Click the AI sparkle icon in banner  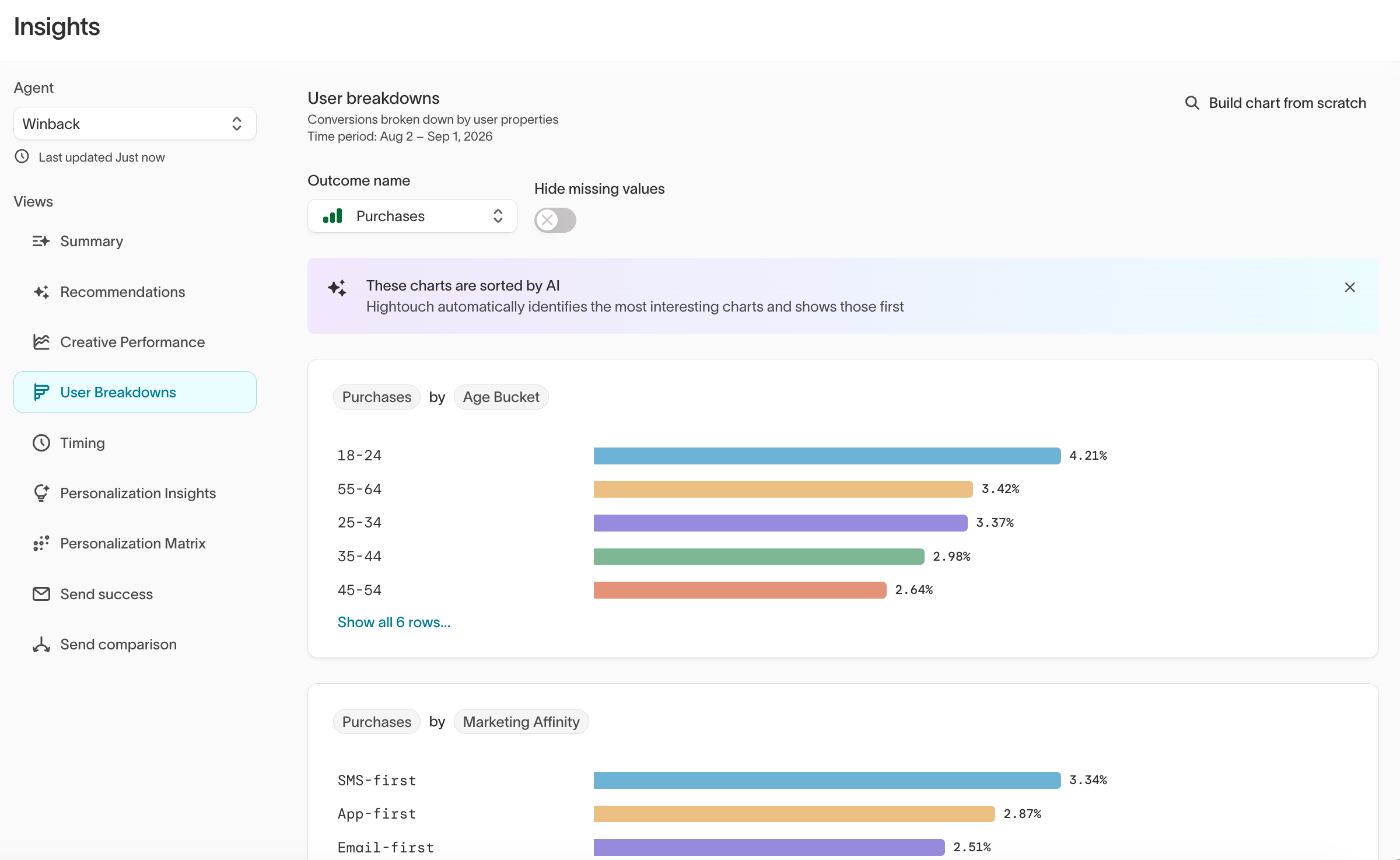tap(337, 288)
